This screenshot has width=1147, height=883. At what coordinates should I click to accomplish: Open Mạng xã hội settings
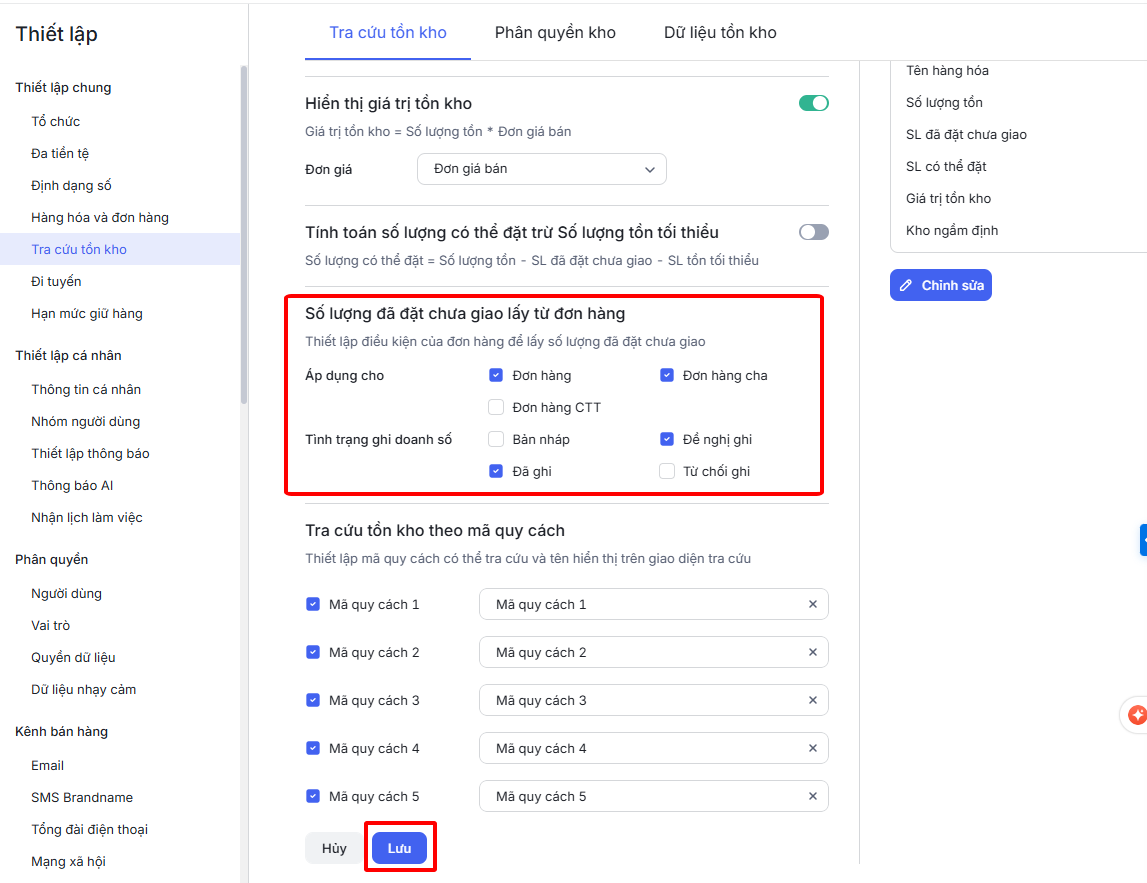[x=68, y=861]
